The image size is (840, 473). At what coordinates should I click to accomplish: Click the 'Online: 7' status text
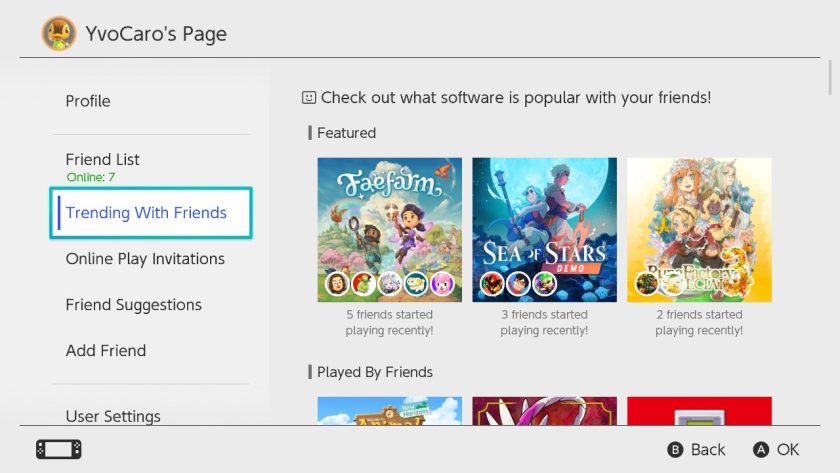91,177
